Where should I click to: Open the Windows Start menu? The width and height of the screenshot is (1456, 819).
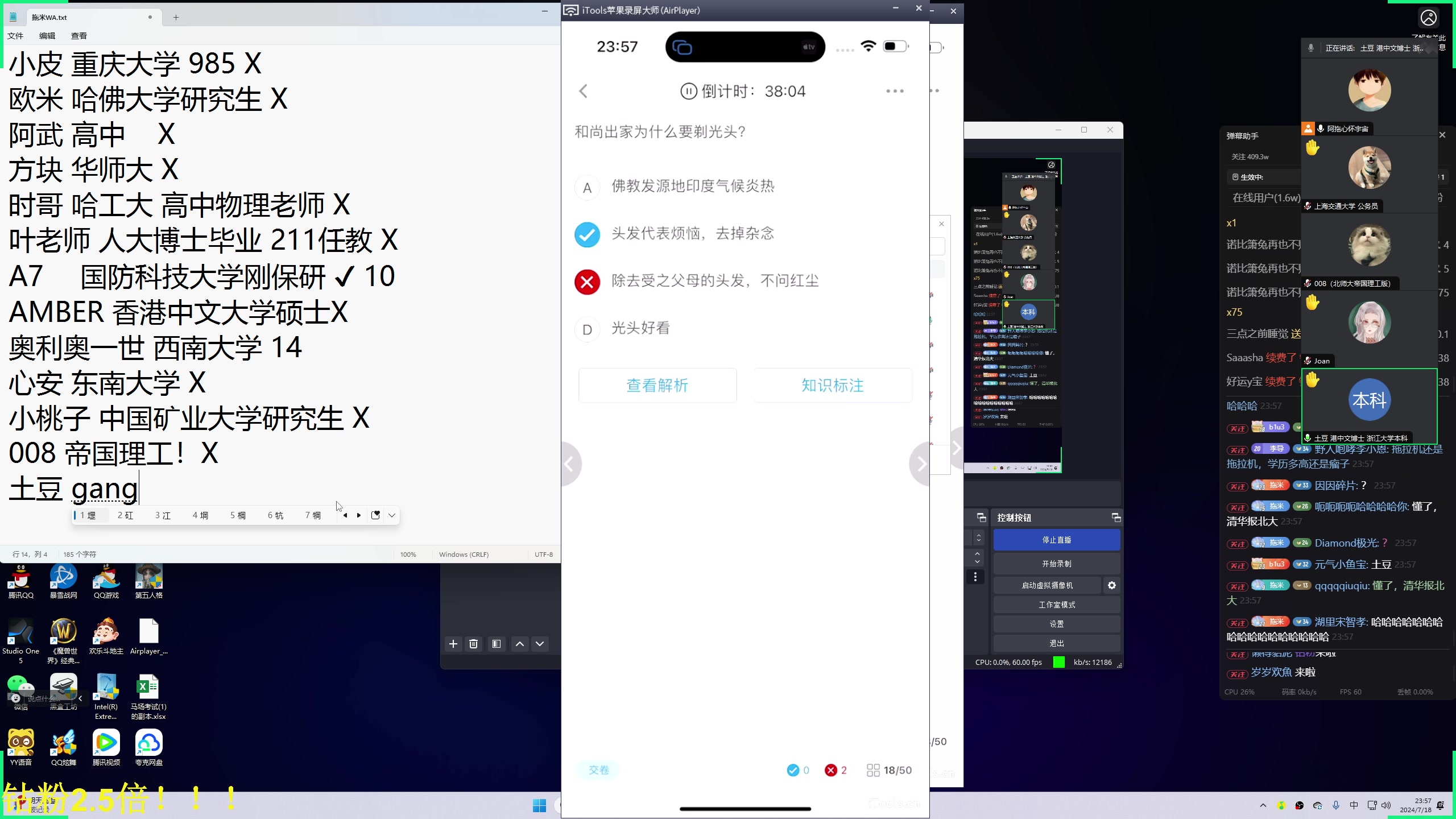[539, 805]
